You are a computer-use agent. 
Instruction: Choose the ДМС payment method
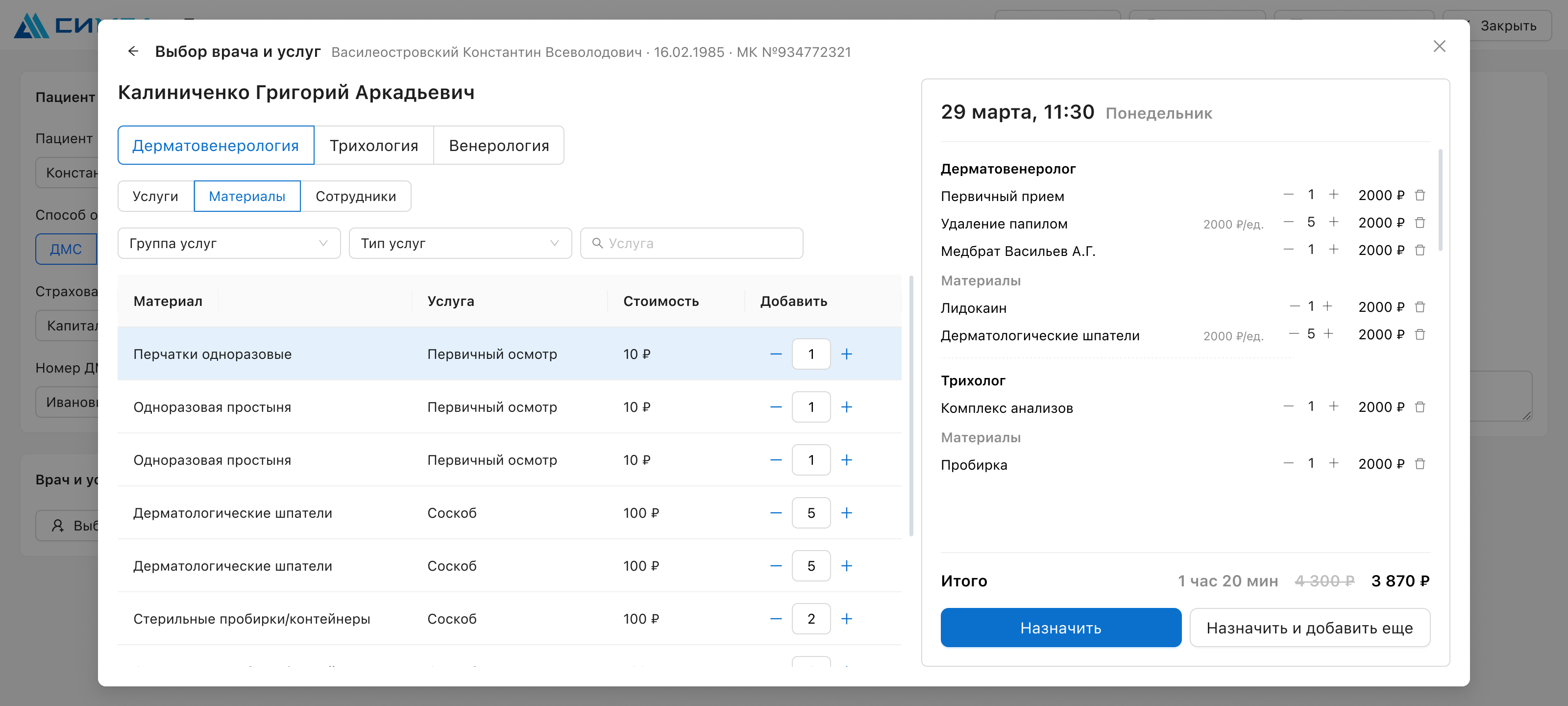point(66,249)
